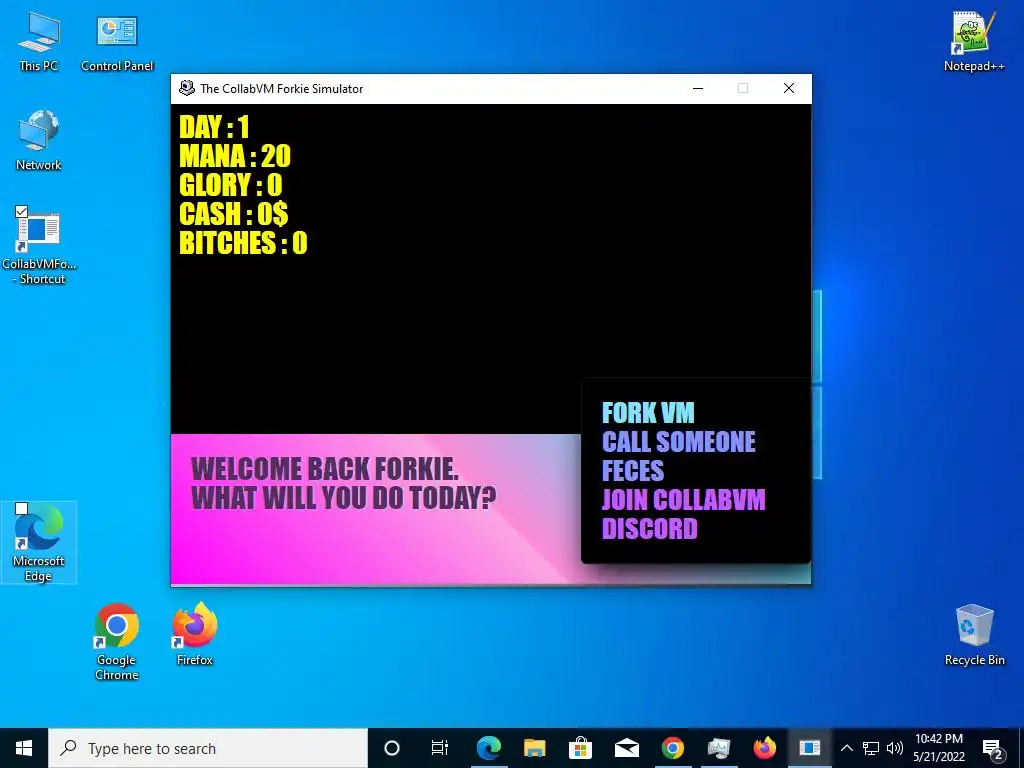Open the clock showing 10:42 PM
The width and height of the screenshot is (1024, 768).
[938, 748]
